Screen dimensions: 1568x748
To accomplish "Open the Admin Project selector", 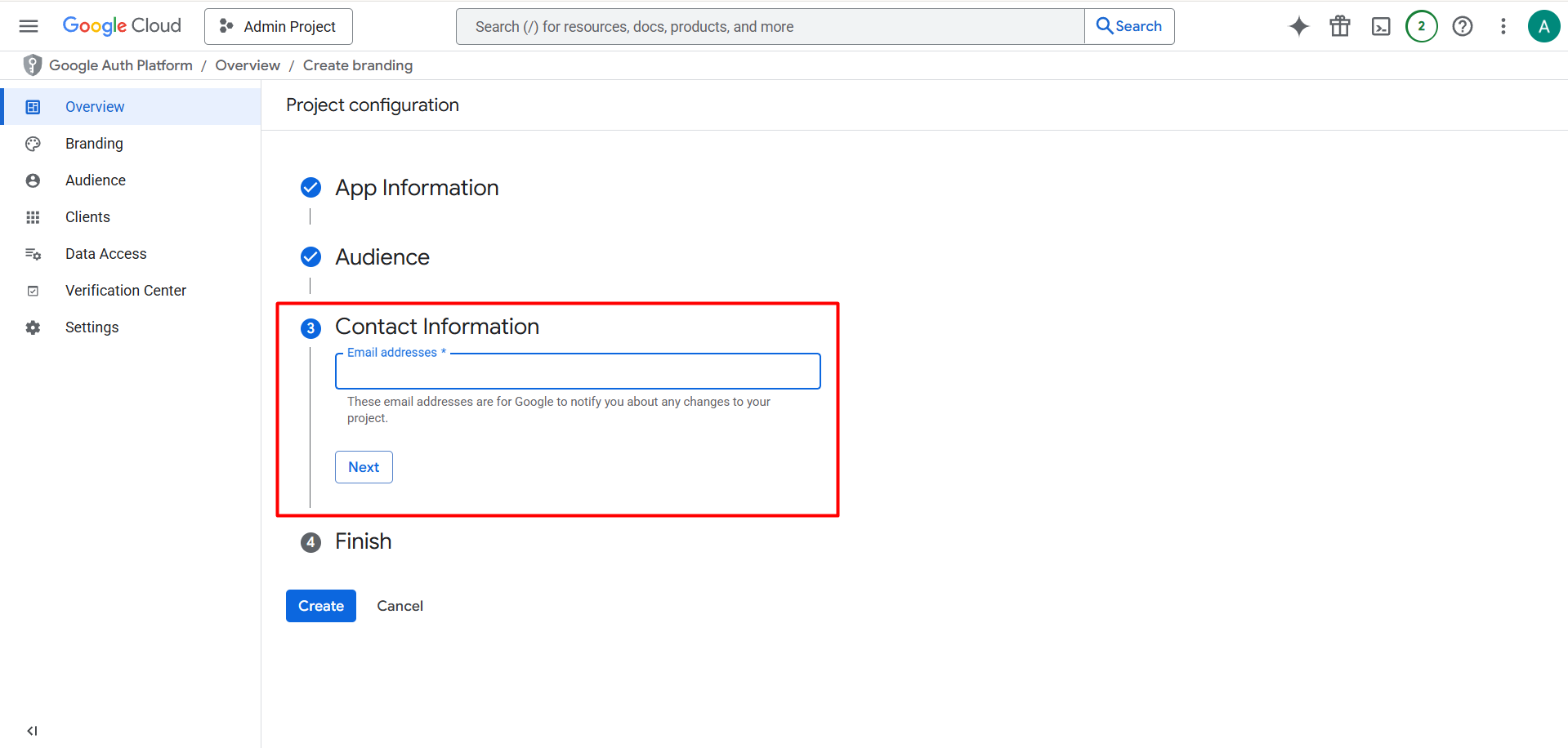I will (279, 26).
